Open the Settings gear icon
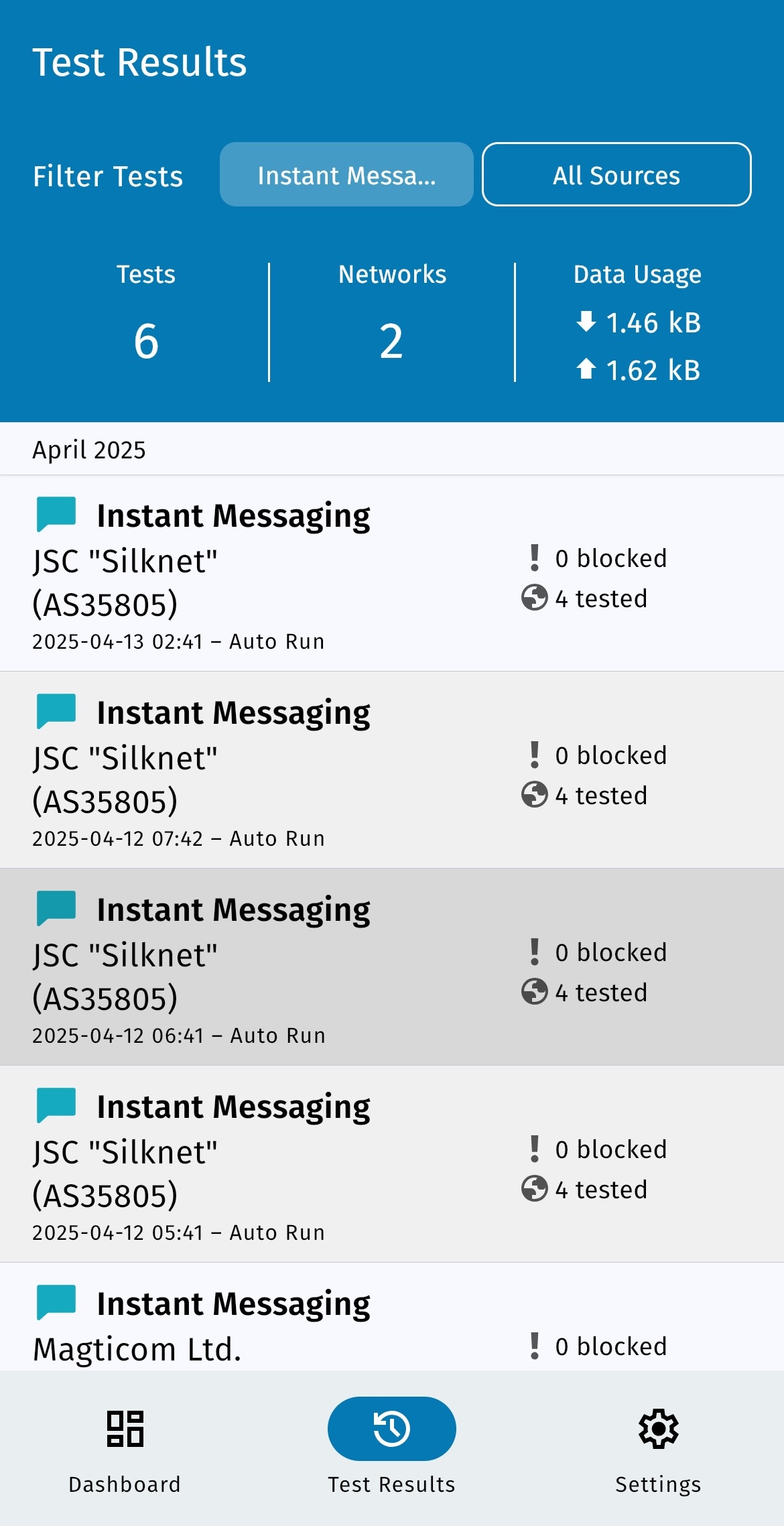The image size is (784, 1526). (658, 1428)
